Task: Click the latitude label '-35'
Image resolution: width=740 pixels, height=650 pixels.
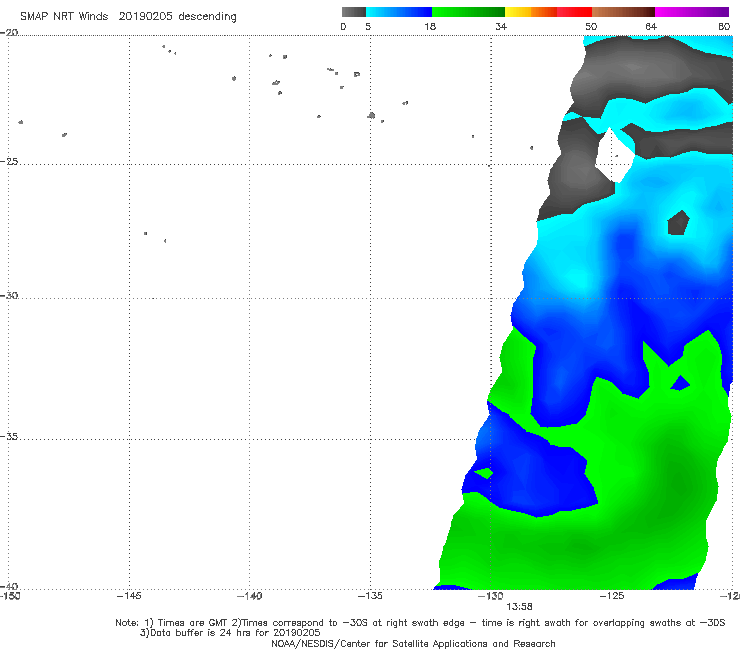Action: pyautogui.click(x=9, y=436)
